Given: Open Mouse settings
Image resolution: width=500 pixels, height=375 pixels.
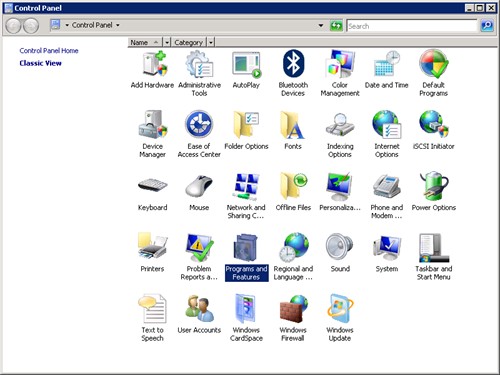Looking at the screenshot, I should 199,192.
